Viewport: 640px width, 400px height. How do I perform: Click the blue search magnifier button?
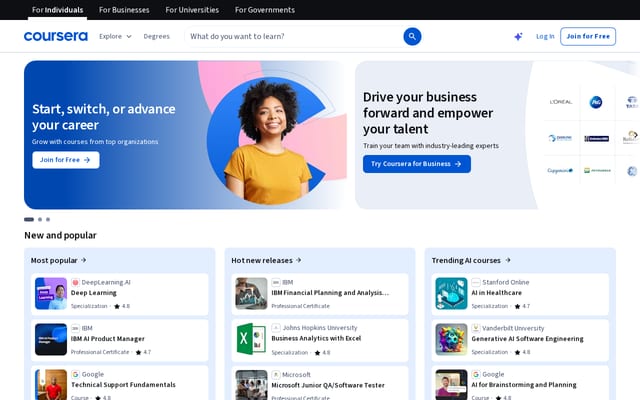pyautogui.click(x=412, y=36)
